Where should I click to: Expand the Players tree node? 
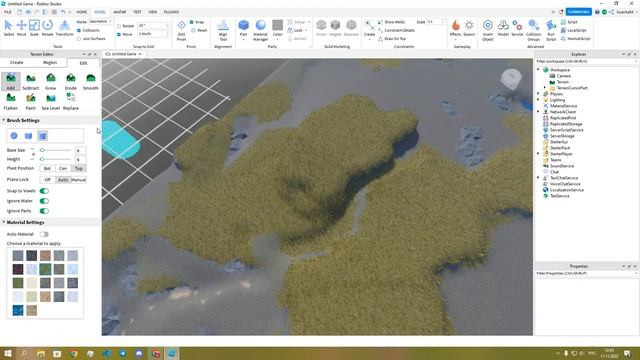pos(538,94)
